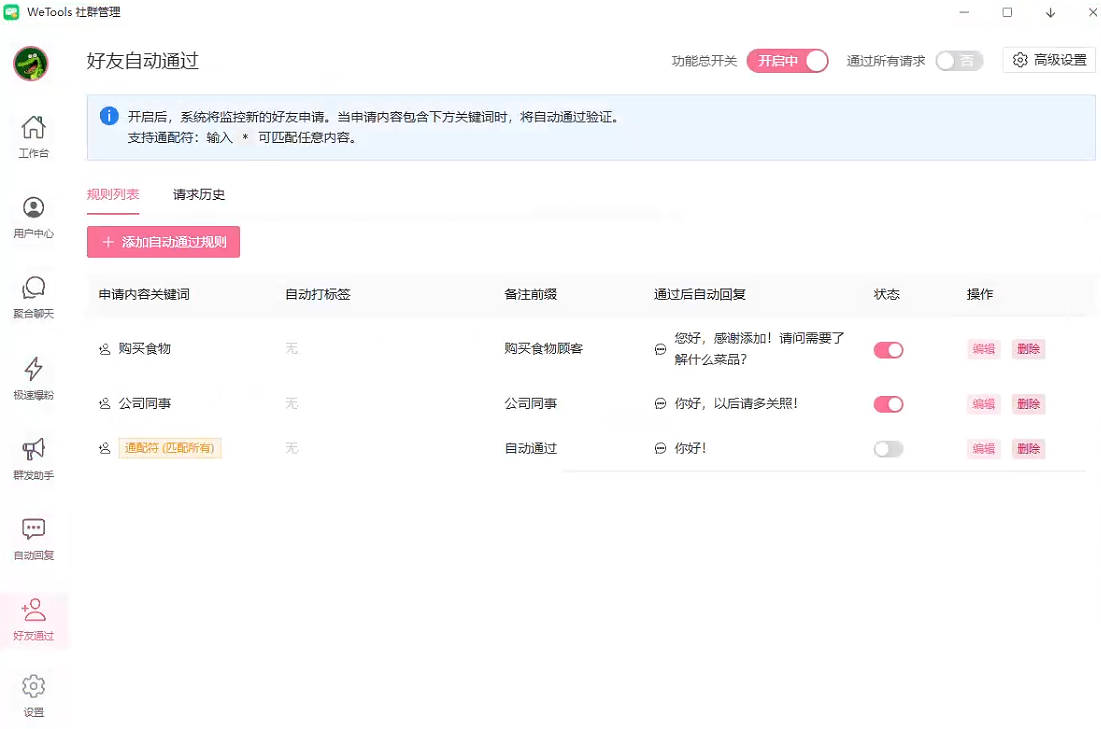Turn off the 功能总开关 master switch
This screenshot has width=1101, height=729.
787,61
